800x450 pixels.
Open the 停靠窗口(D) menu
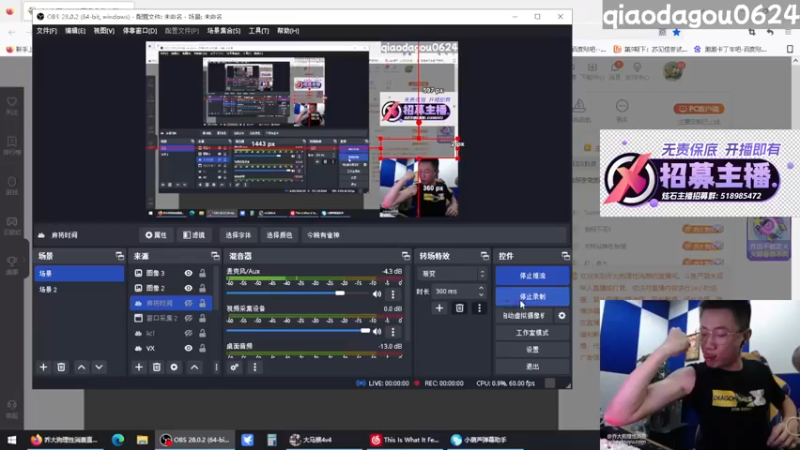point(140,31)
